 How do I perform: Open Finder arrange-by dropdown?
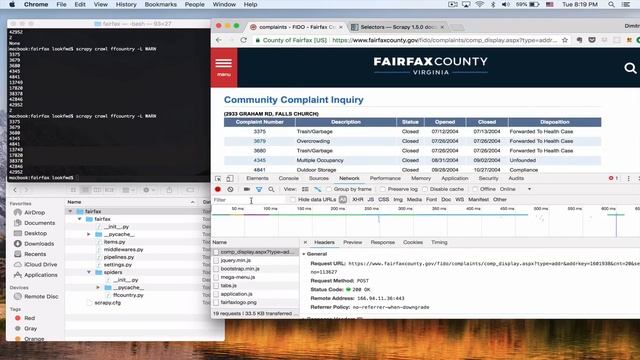pyautogui.click(x=129, y=190)
